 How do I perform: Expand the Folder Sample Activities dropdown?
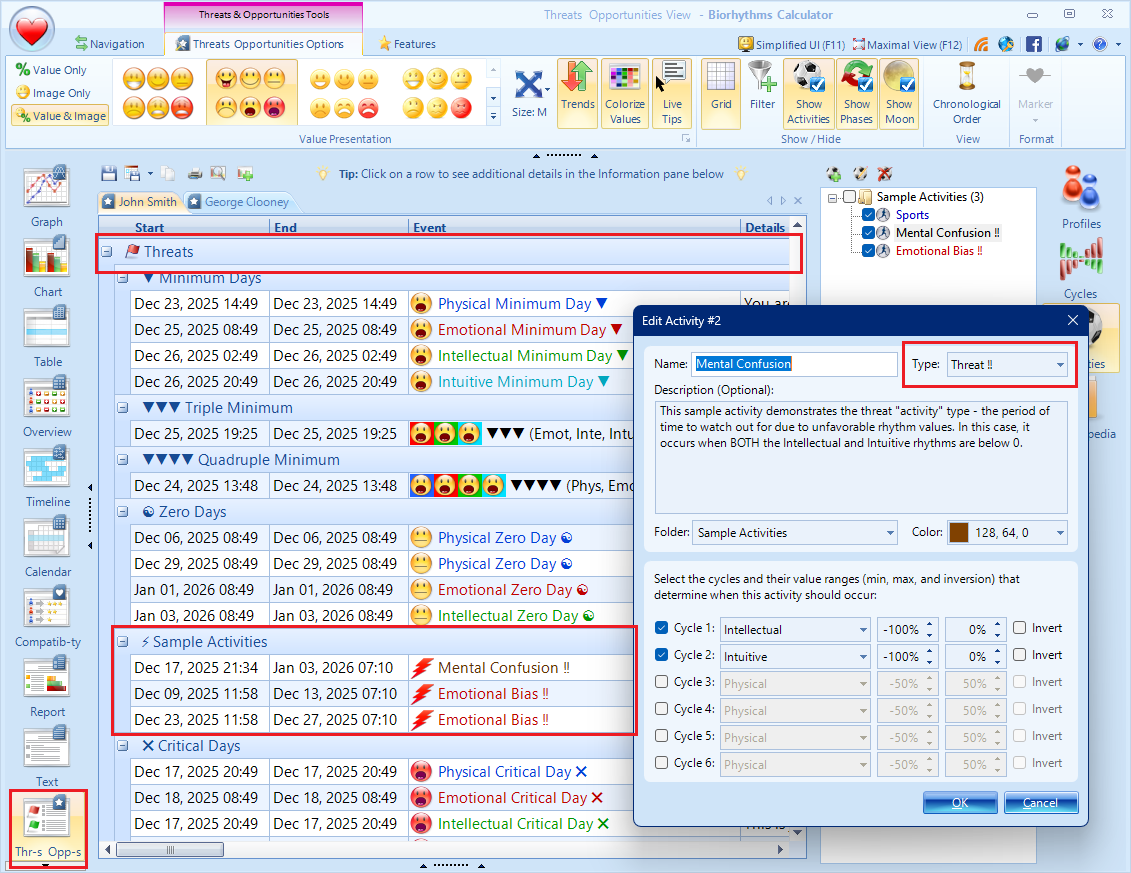click(x=794, y=533)
